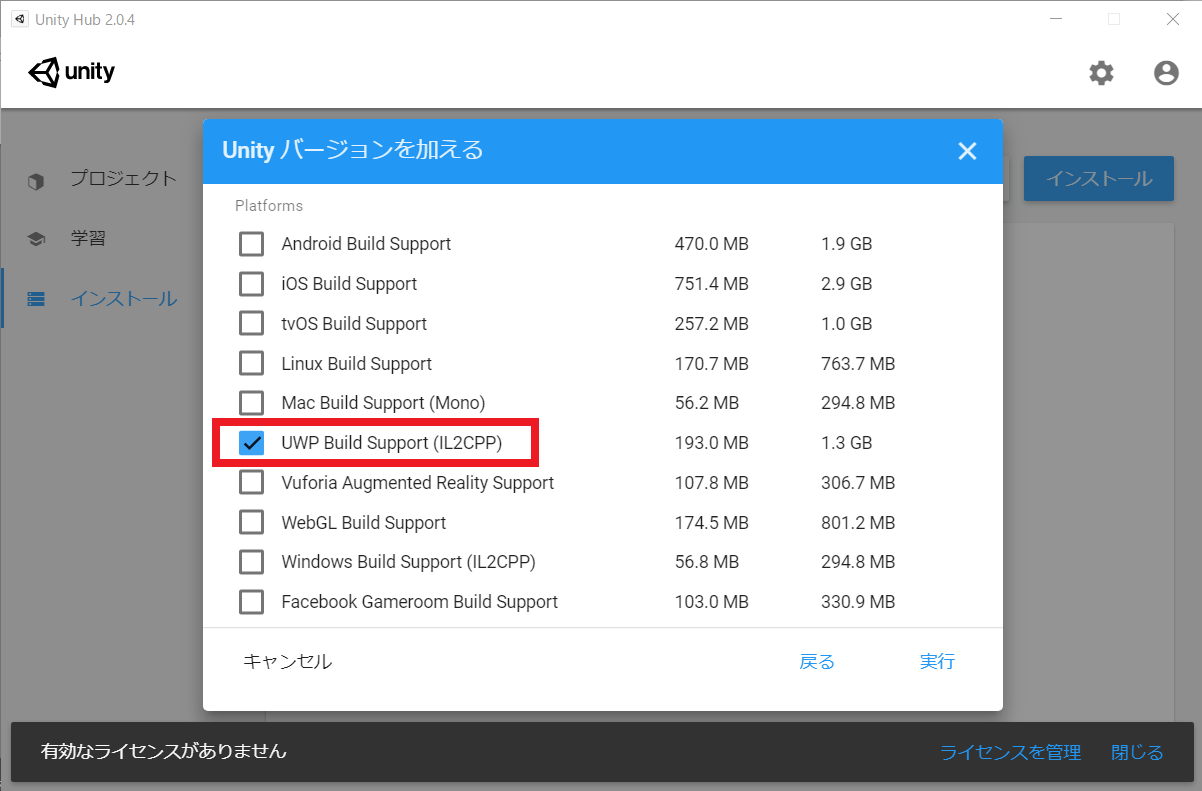Screen dimensions: 1202x791
Task: Click the Platforms section heading
Action: (x=269, y=206)
